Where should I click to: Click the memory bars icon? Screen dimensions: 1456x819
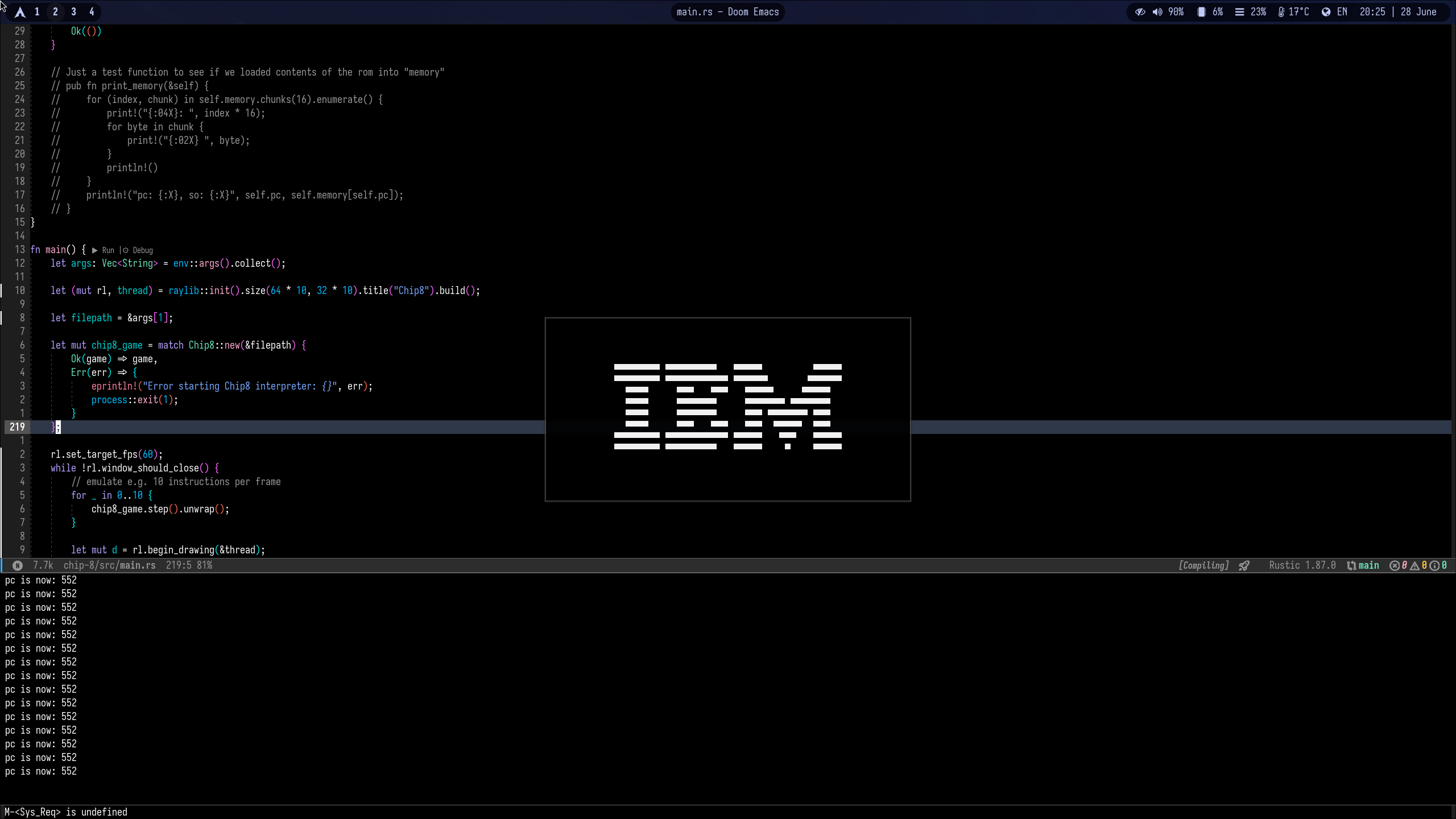pos(1239,12)
